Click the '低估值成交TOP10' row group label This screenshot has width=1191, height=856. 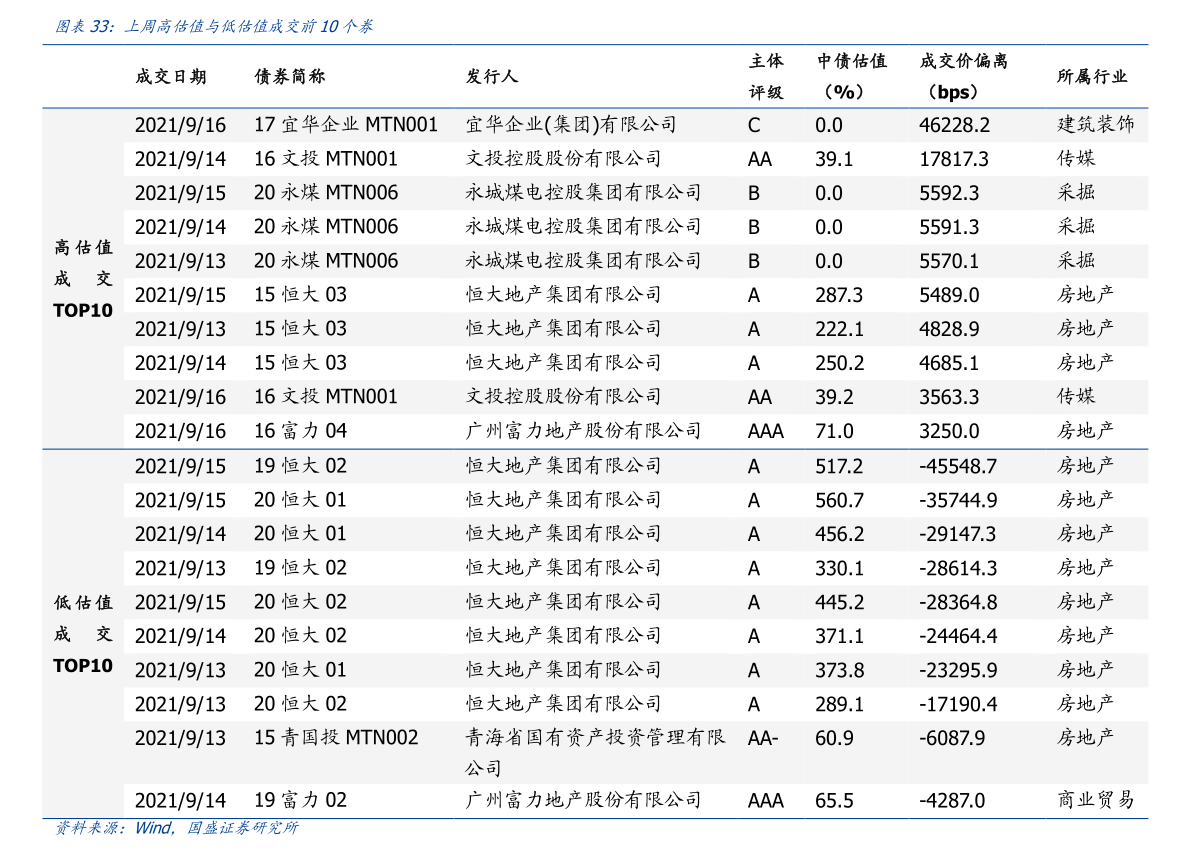(83, 634)
